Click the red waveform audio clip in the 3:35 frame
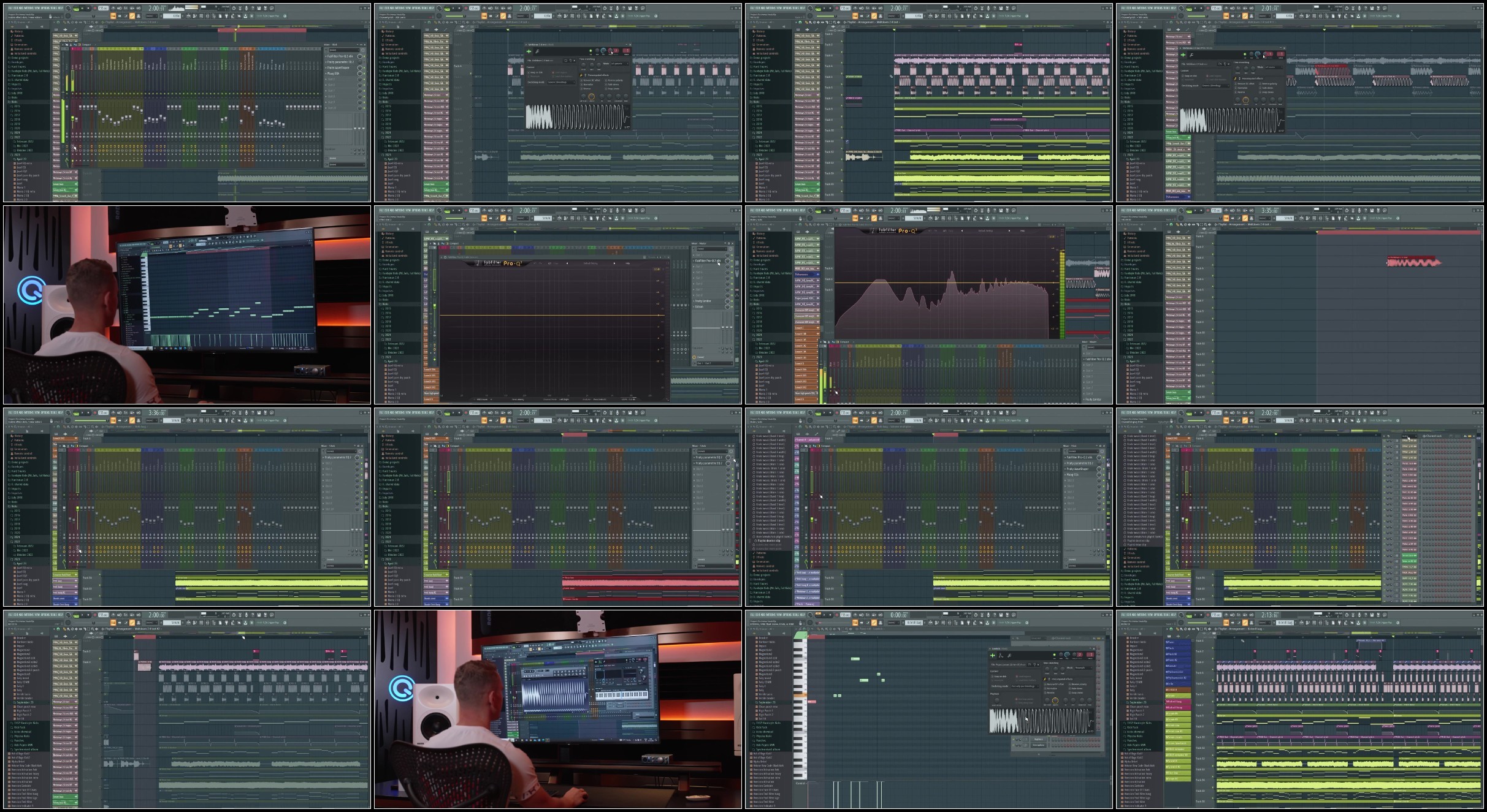The image size is (1487, 812). (1414, 262)
